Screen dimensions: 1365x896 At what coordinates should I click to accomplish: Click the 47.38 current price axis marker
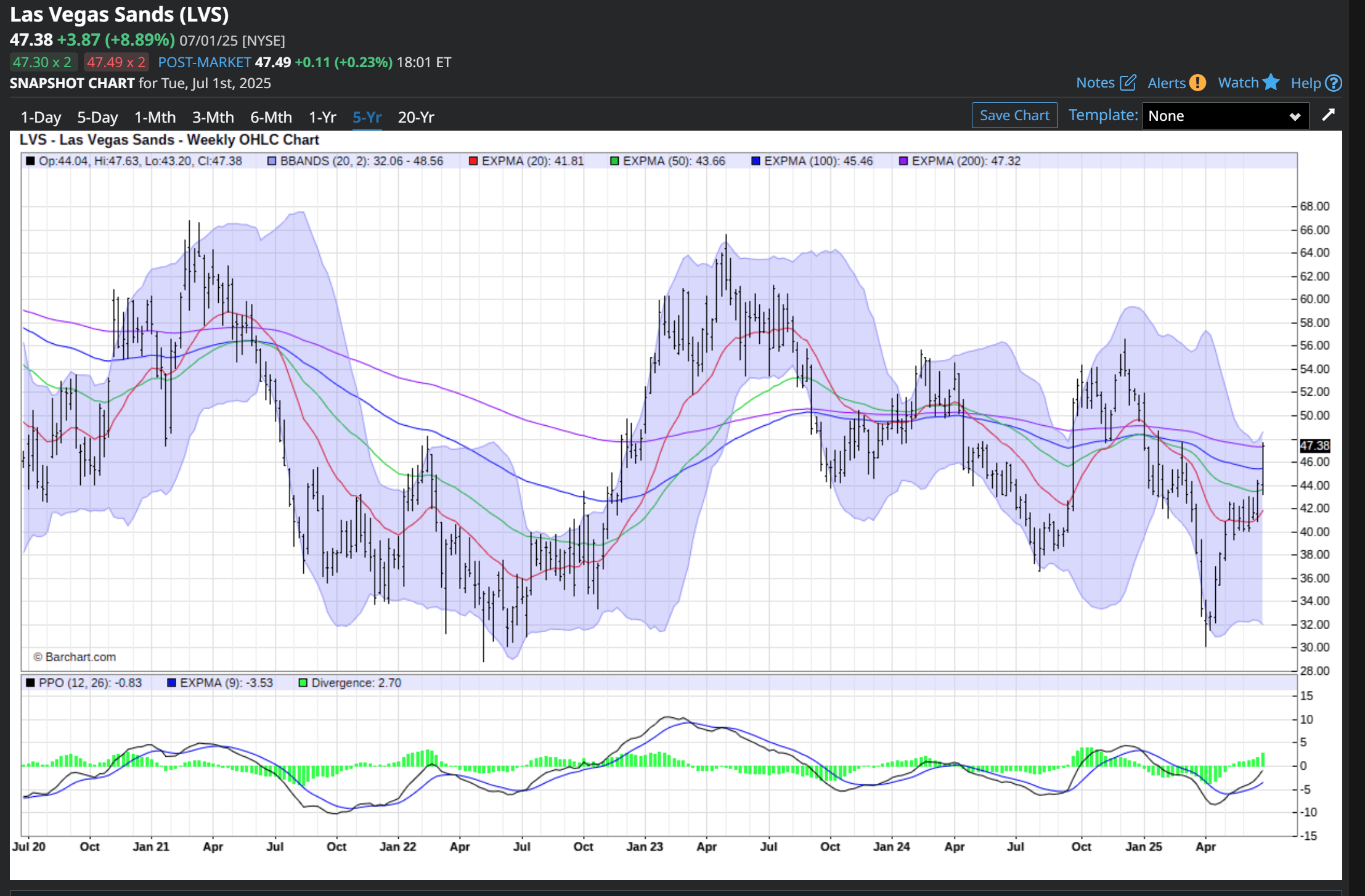[x=1314, y=445]
